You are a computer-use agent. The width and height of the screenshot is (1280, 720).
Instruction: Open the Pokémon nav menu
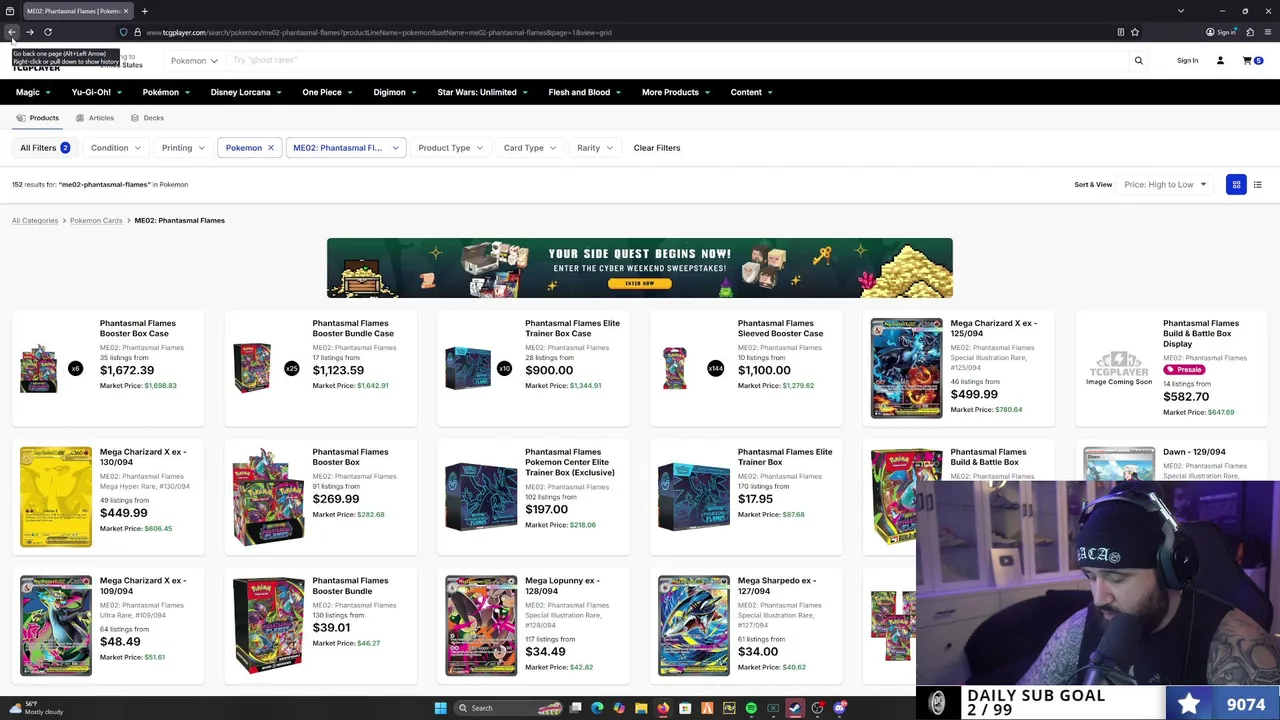[166, 92]
